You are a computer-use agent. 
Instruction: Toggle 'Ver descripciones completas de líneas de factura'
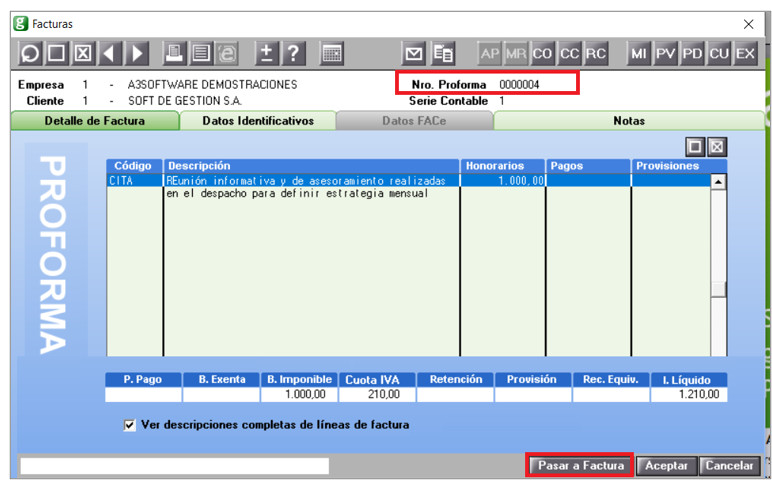click(129, 425)
